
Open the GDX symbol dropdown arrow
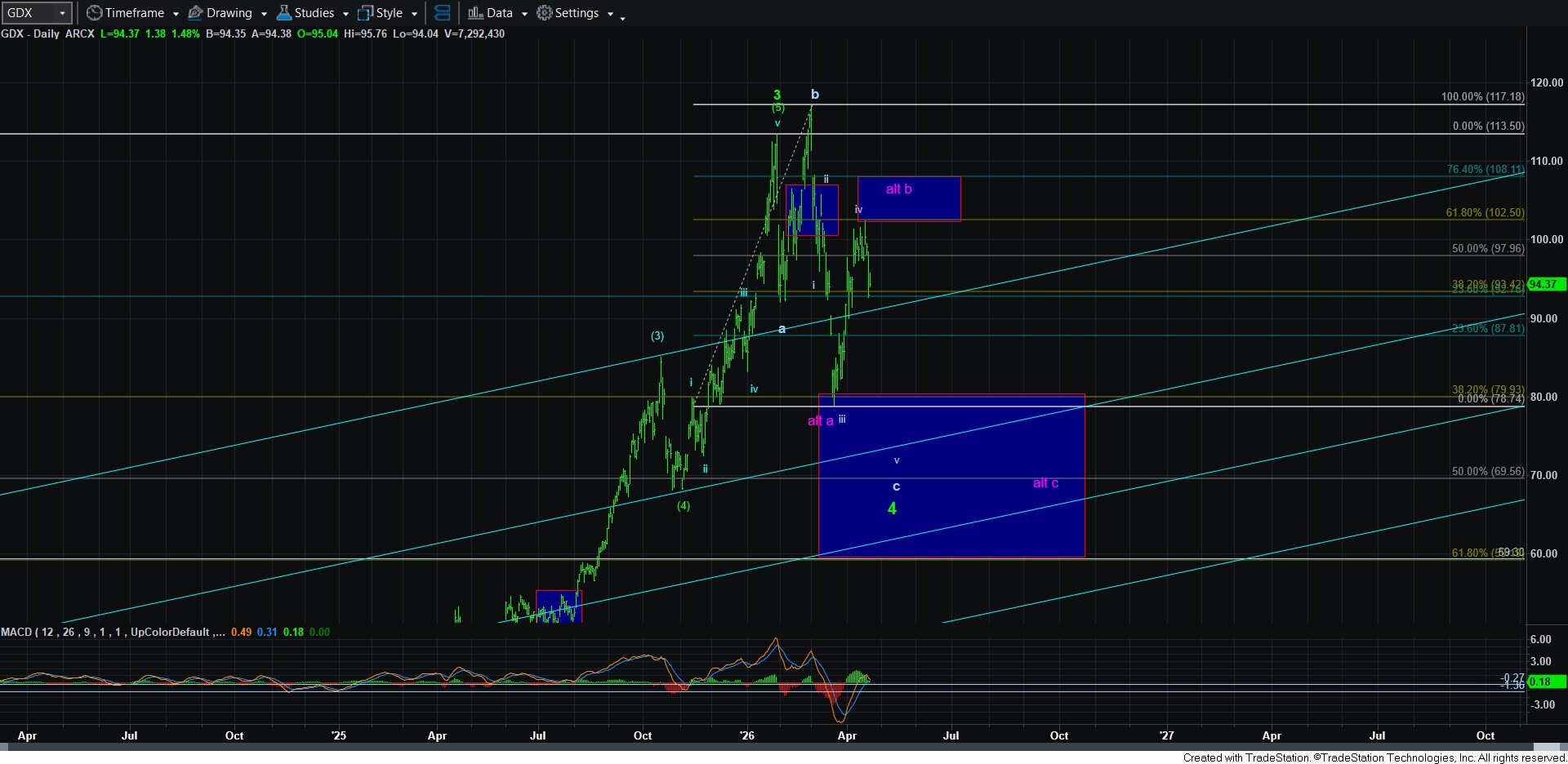(62, 14)
